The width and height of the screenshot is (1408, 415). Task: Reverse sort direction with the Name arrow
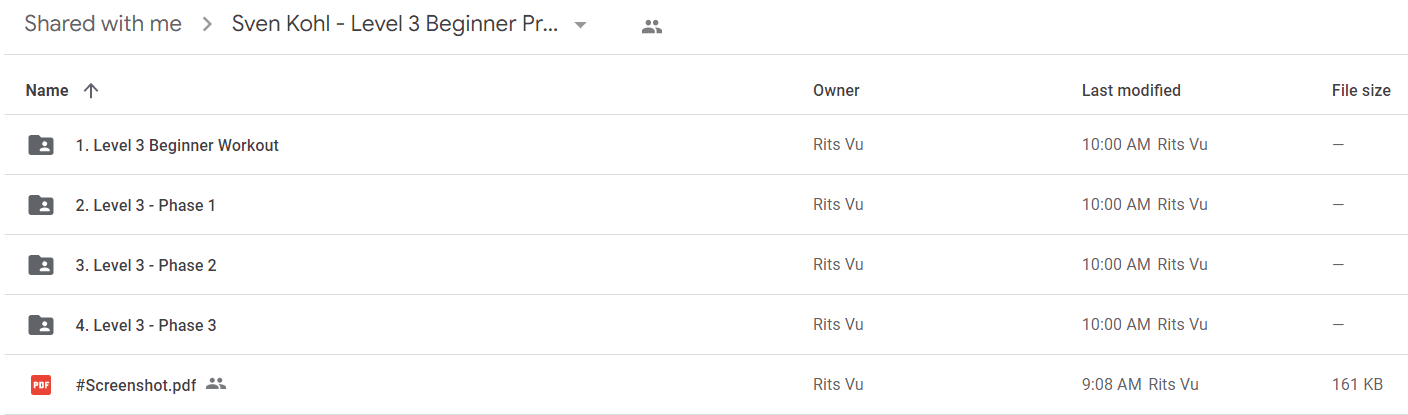[91, 90]
